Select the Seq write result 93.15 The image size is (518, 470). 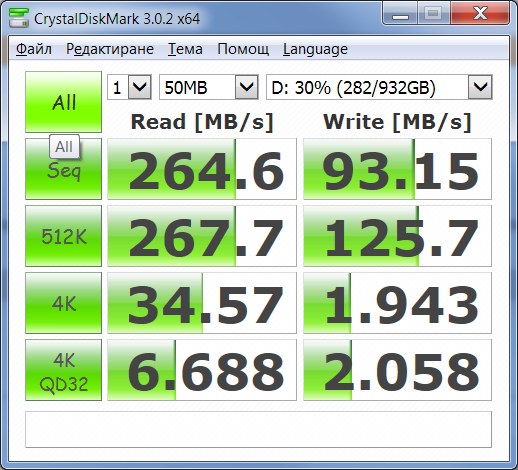(x=397, y=169)
